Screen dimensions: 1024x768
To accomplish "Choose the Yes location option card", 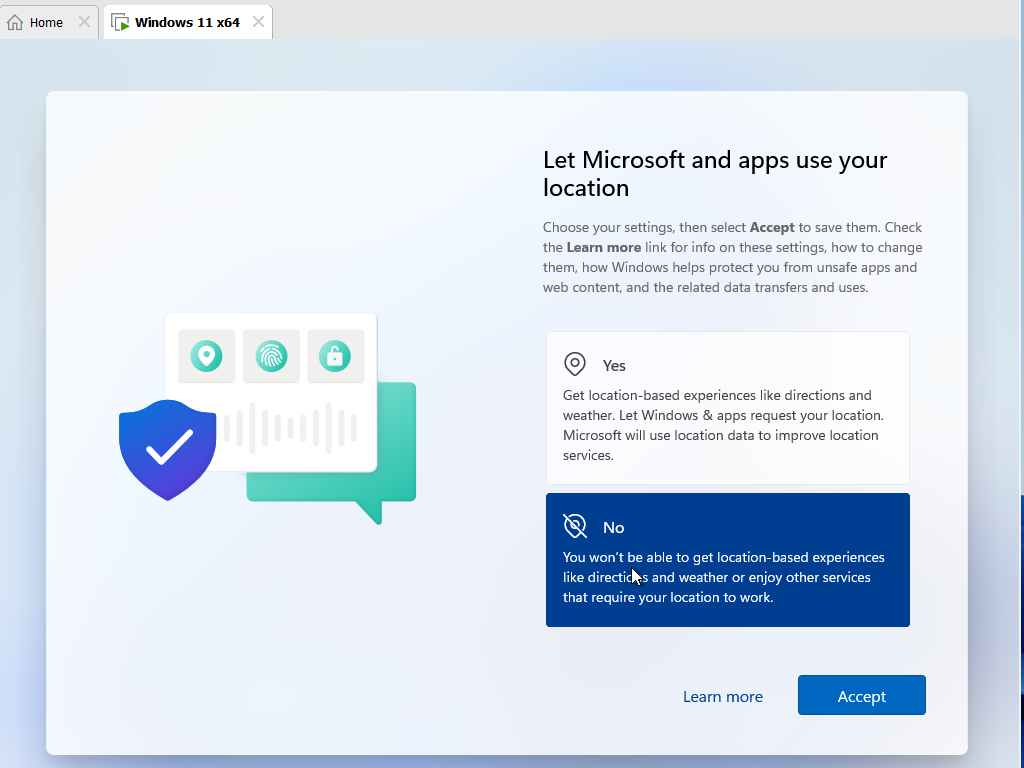I will click(727, 409).
